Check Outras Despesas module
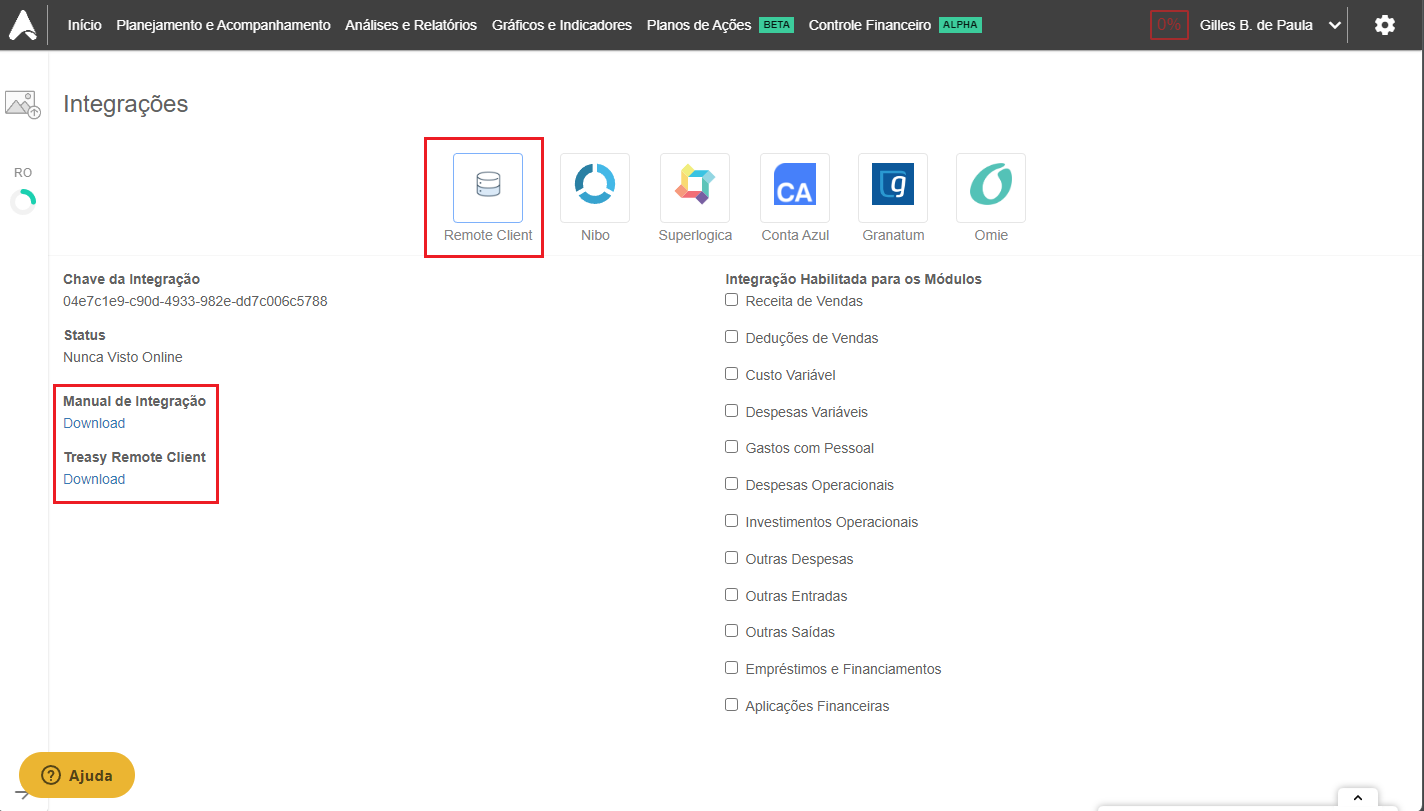This screenshot has width=1424, height=811. tap(732, 558)
